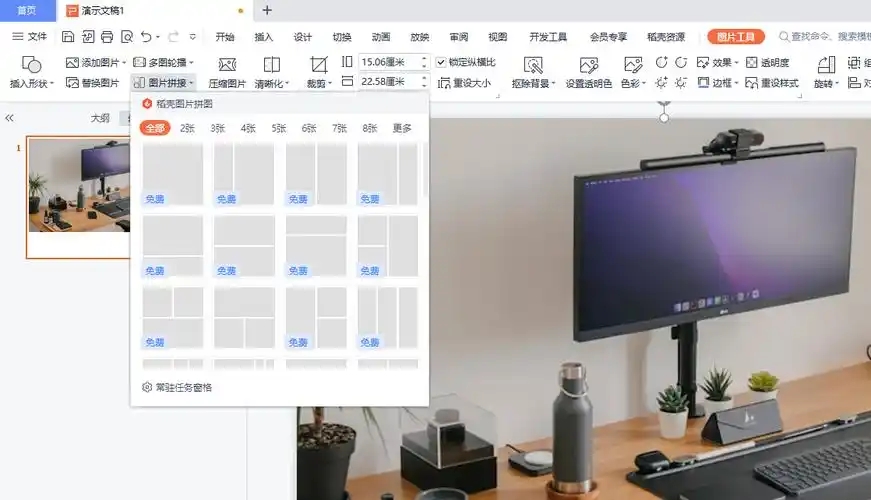
Task: Filter collage layouts by 2张
Action: [187, 128]
